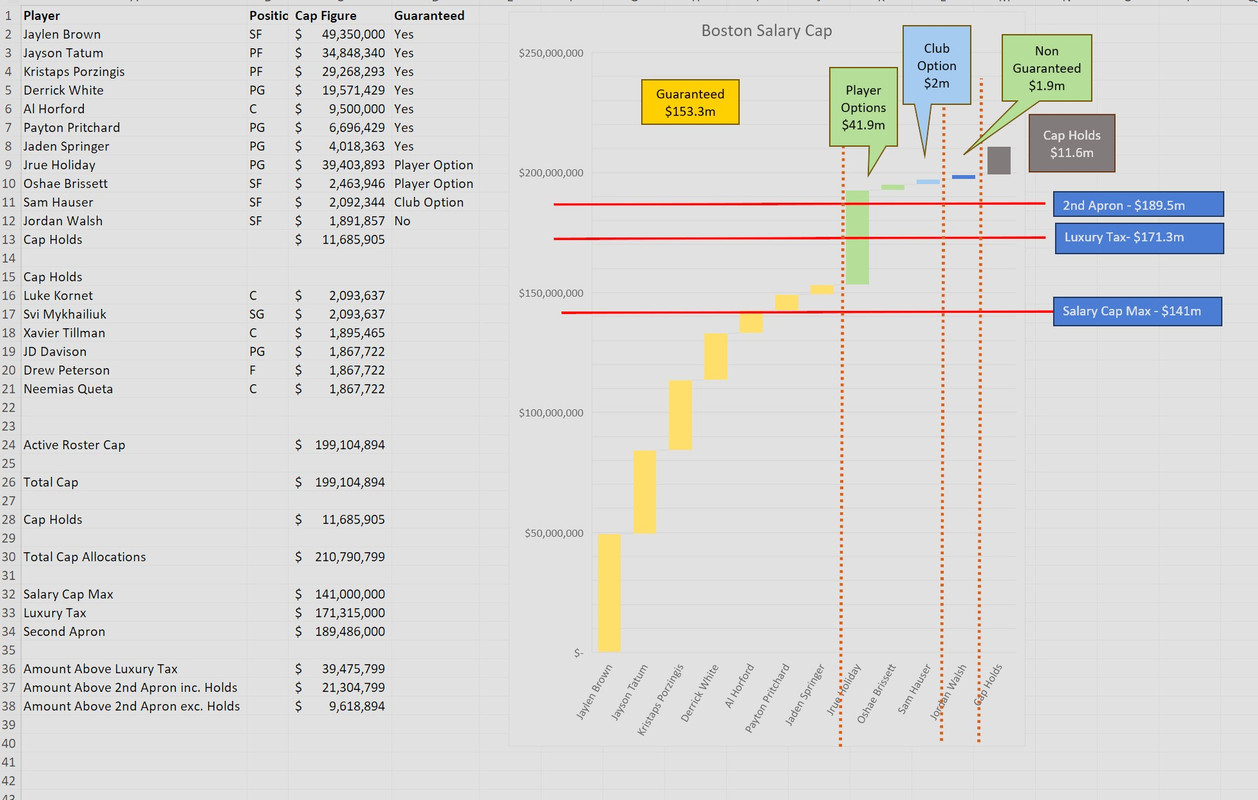
Task: Click the 2nd Apron - $189.5m label box
Action: click(x=1138, y=205)
